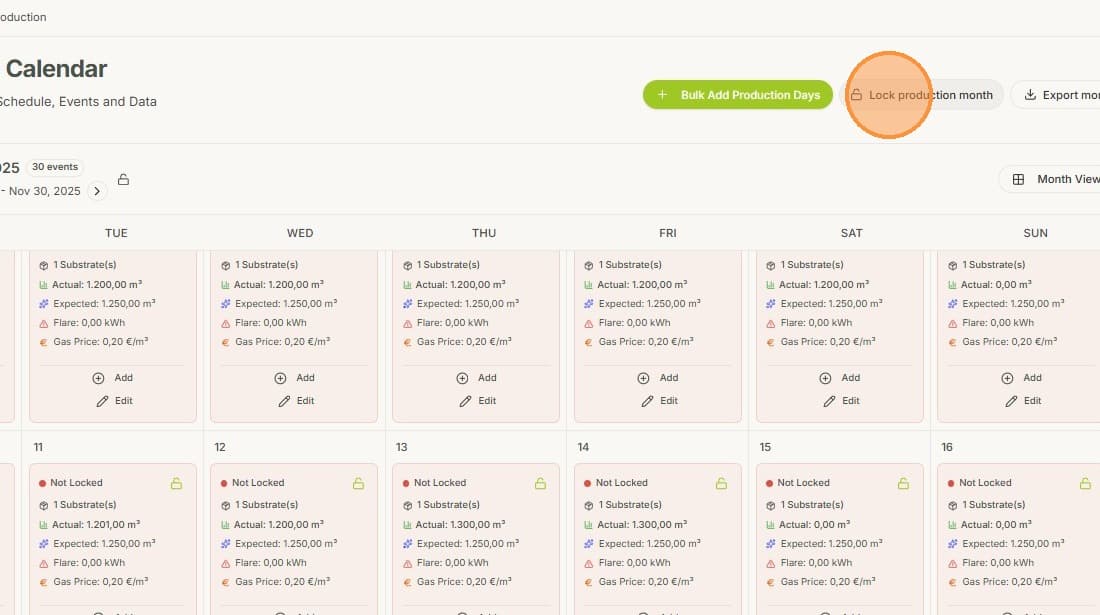Toggle the lock on day 14 card
This screenshot has height=615, width=1100.
tap(721, 483)
